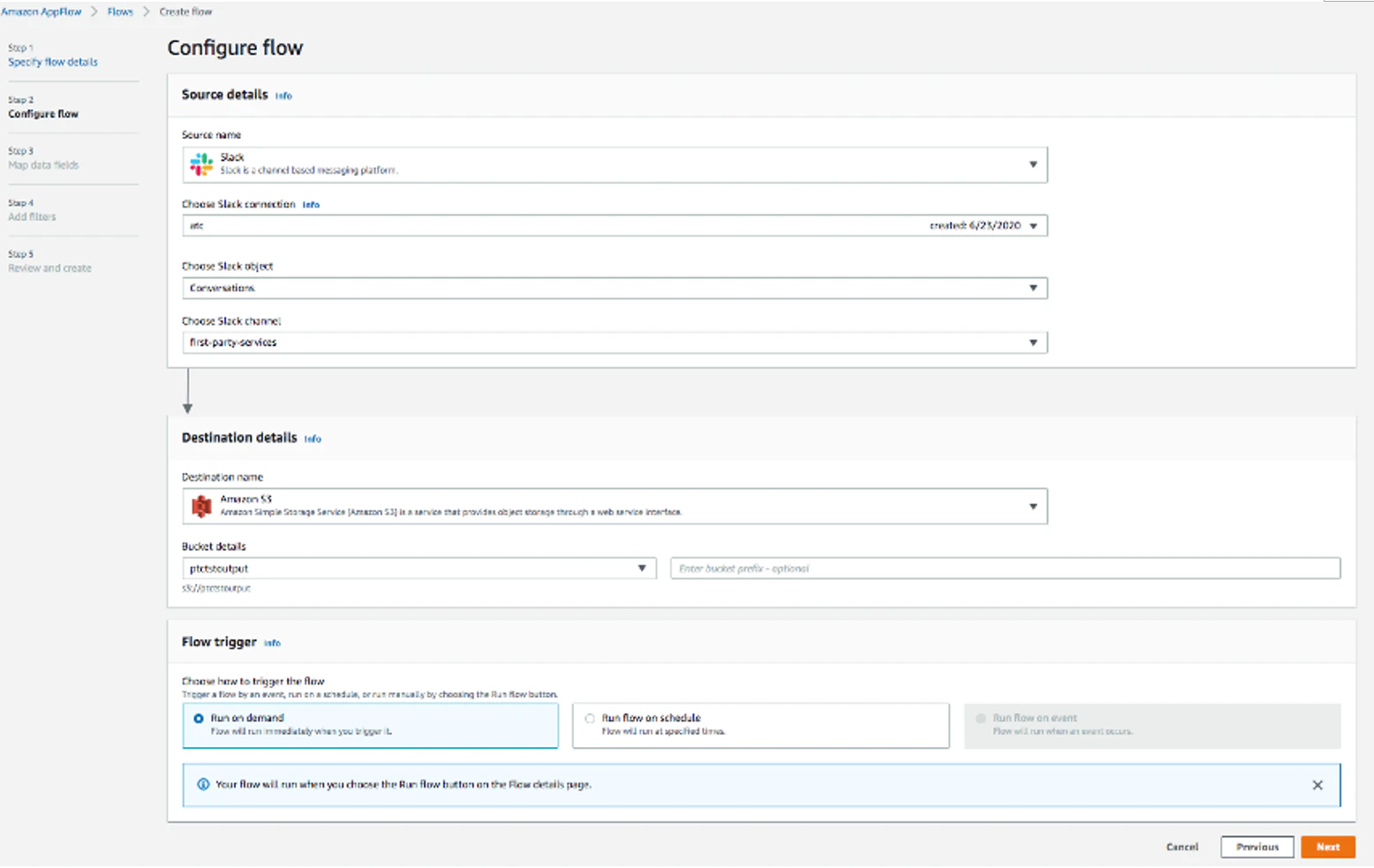Click the Create flow breadcrumb text

[185, 11]
